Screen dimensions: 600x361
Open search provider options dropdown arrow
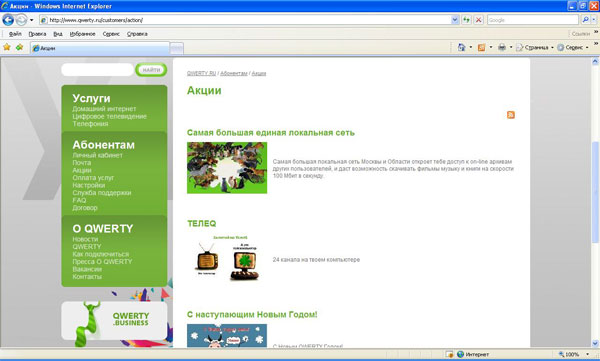(x=594, y=20)
